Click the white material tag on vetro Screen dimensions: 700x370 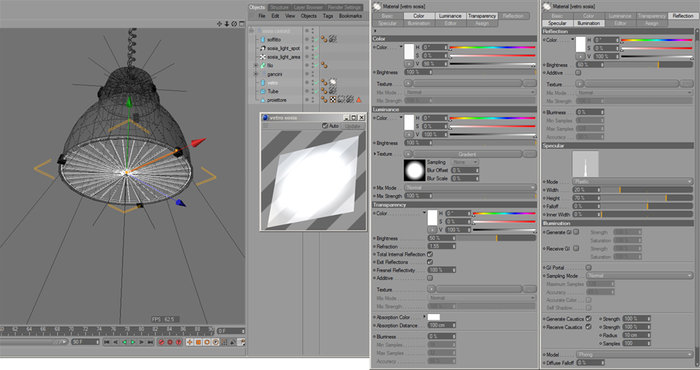(333, 83)
